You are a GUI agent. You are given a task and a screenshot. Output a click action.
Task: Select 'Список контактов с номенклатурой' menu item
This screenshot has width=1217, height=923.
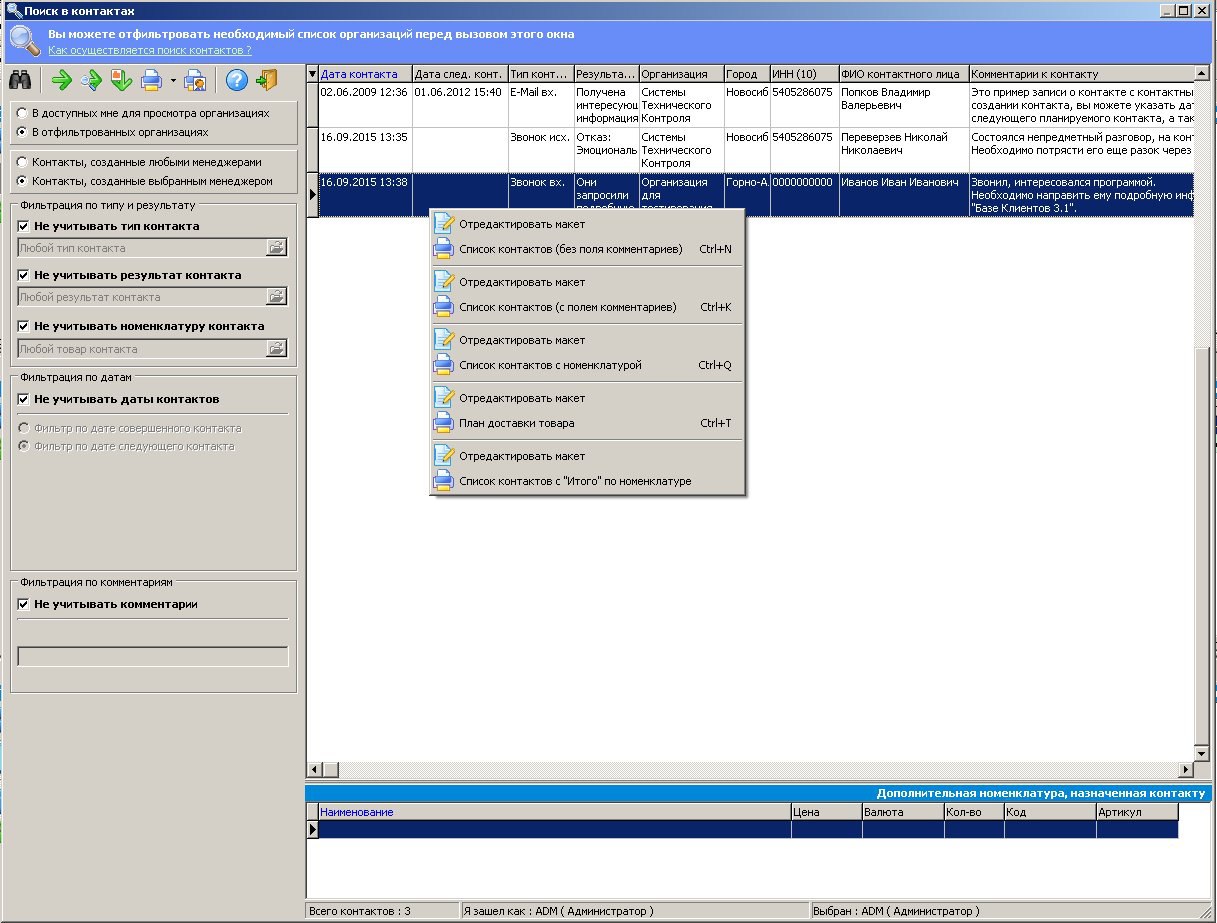pyautogui.click(x=550, y=366)
